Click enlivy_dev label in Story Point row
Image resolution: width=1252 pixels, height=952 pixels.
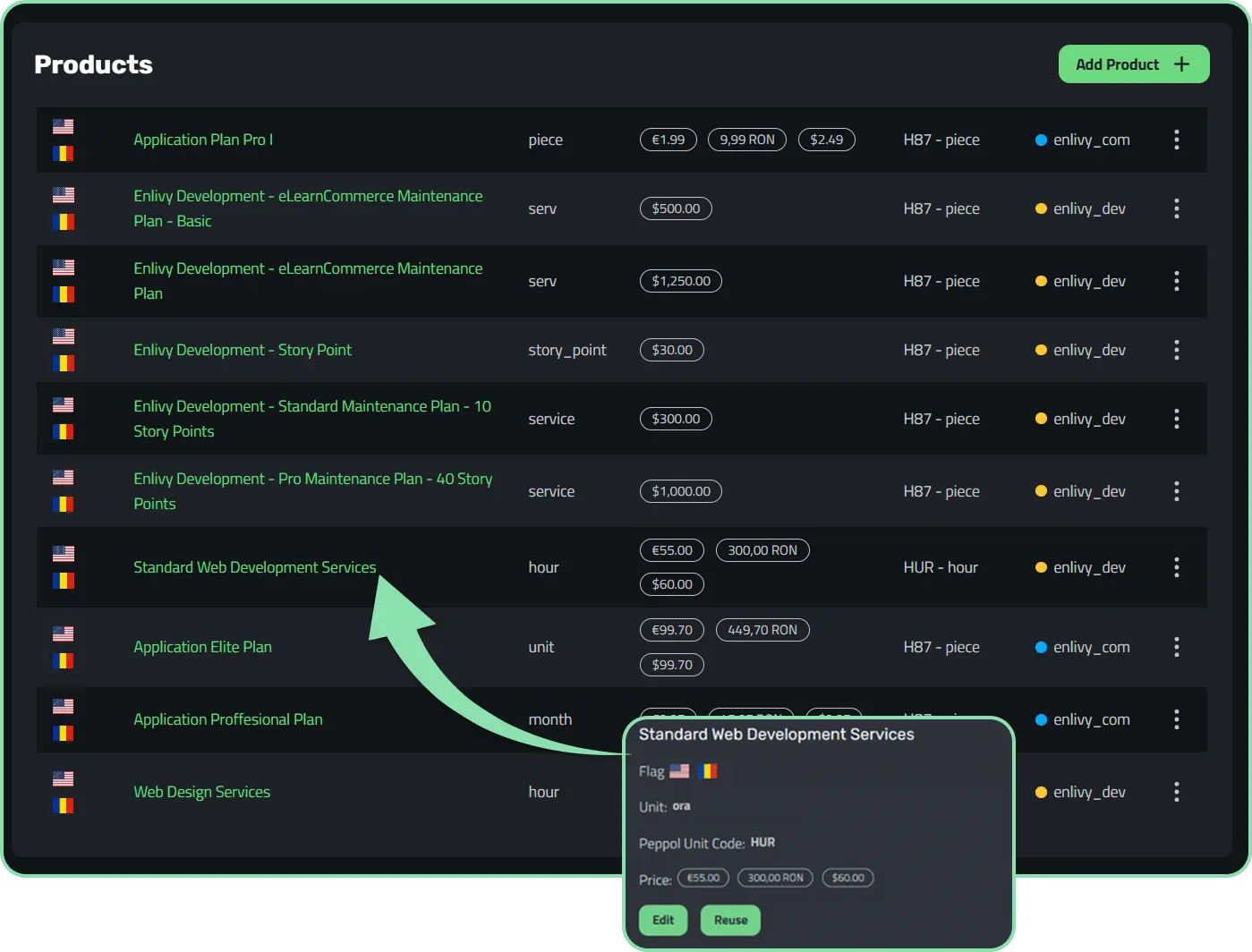click(1089, 350)
